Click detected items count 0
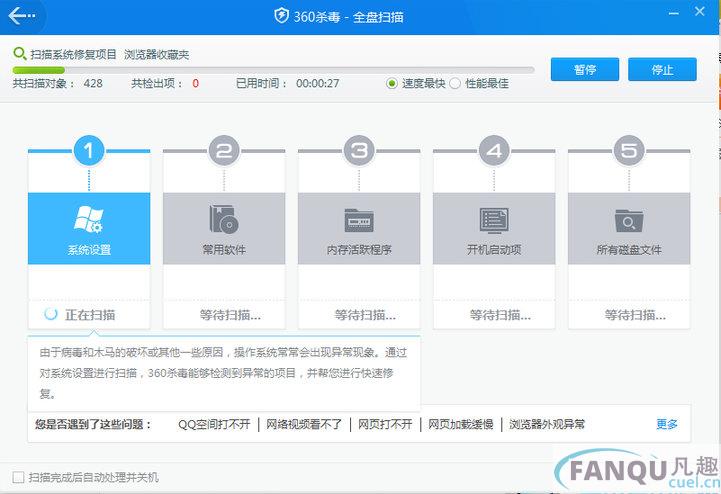Viewport: 721px width, 494px height. click(195, 83)
